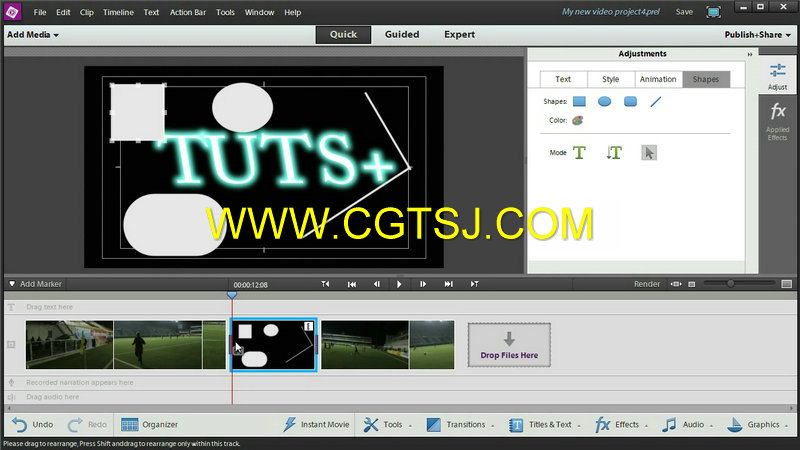
Task: Go to previous edit point
Action: tap(325, 284)
